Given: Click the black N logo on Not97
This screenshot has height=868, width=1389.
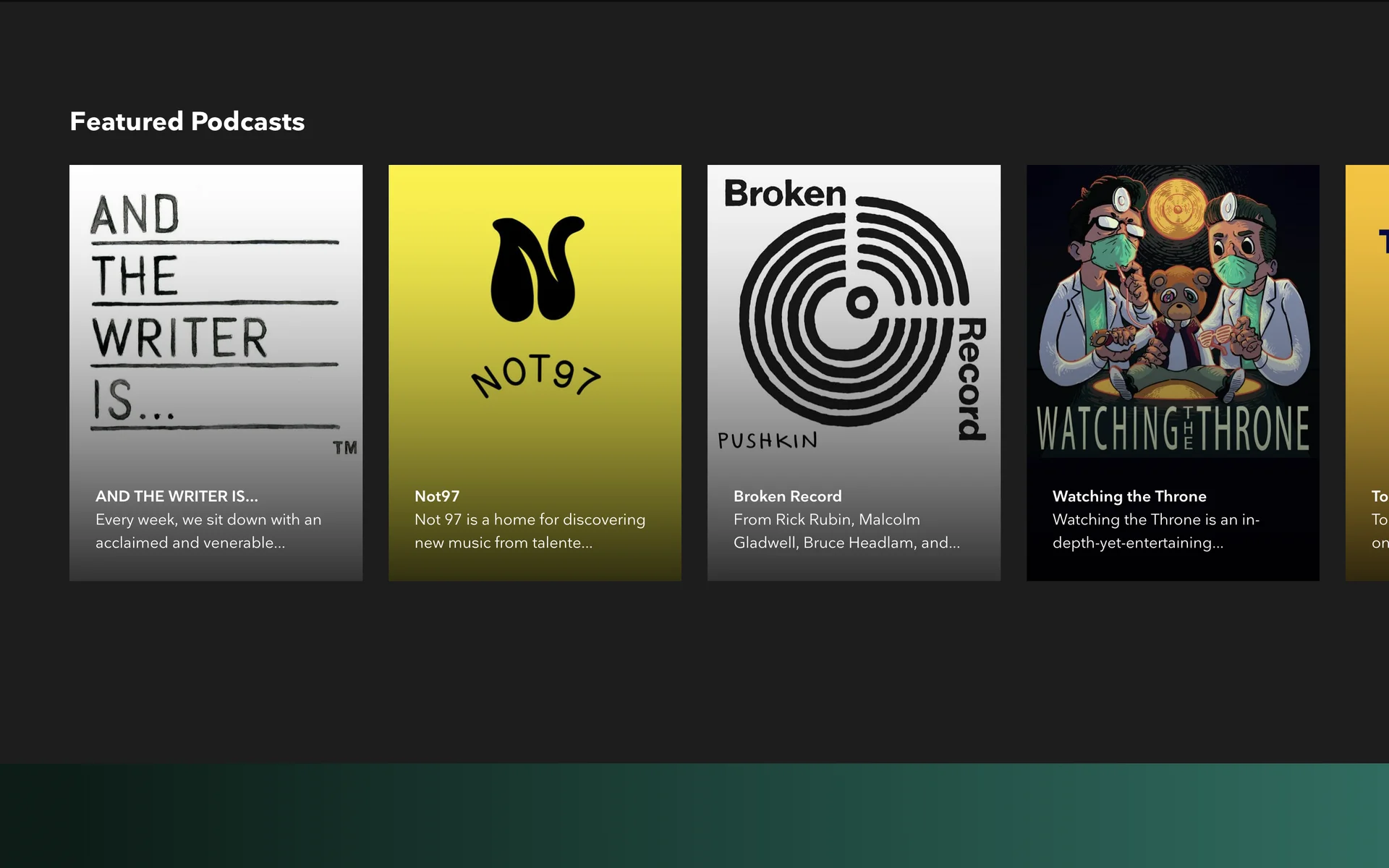Looking at the screenshot, I should [x=536, y=269].
